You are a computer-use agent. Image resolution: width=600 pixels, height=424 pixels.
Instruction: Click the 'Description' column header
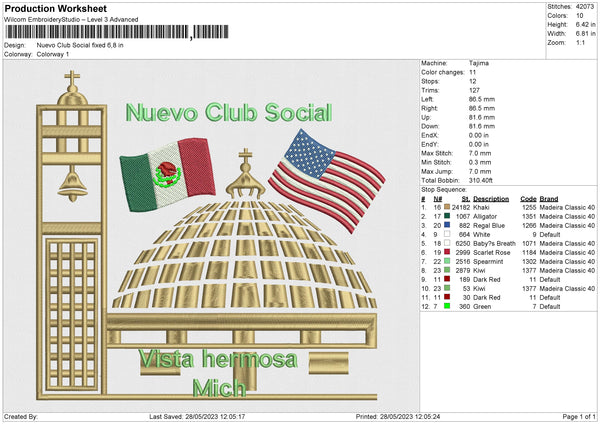point(491,199)
